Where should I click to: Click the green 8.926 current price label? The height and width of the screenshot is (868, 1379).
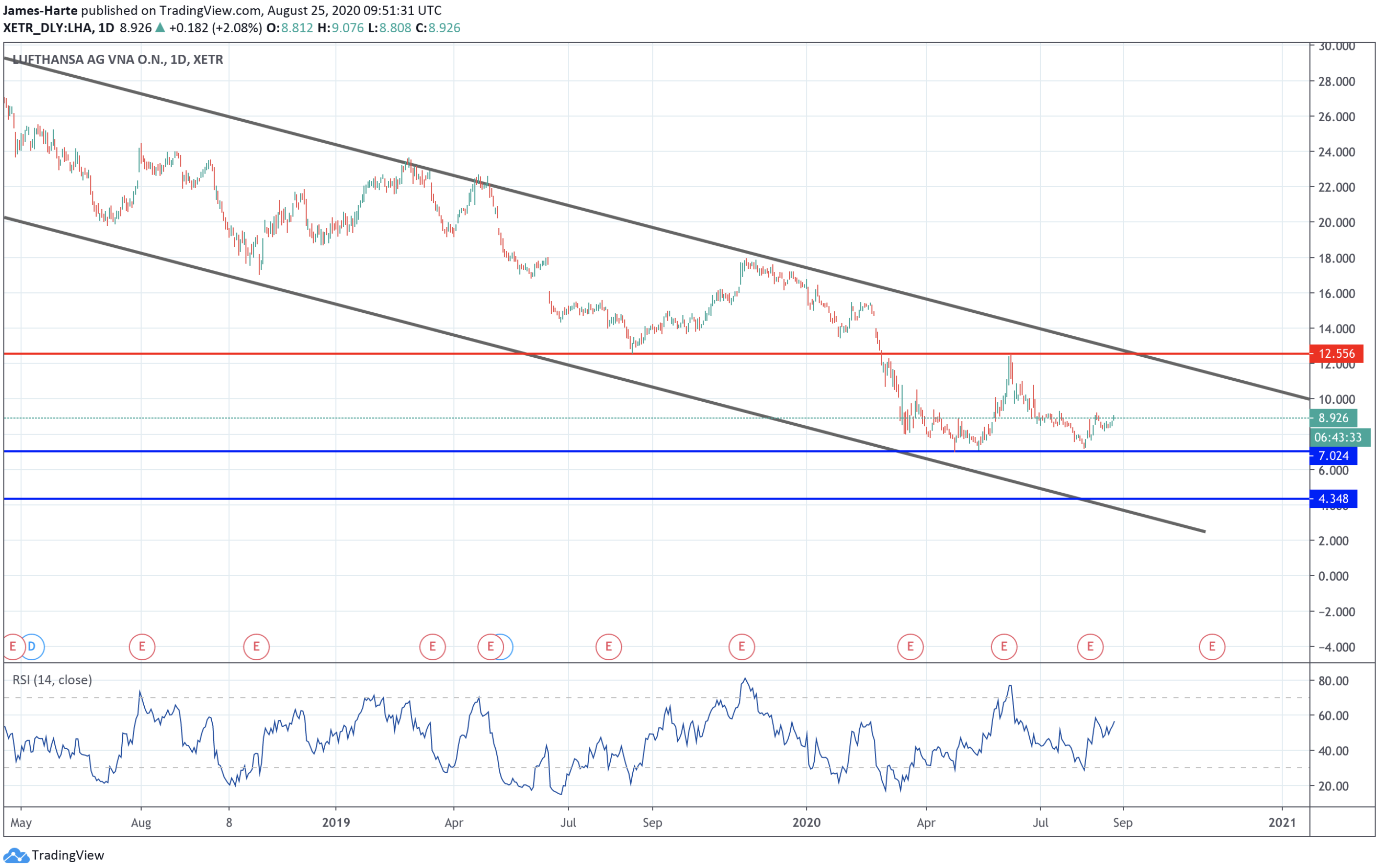point(1333,418)
